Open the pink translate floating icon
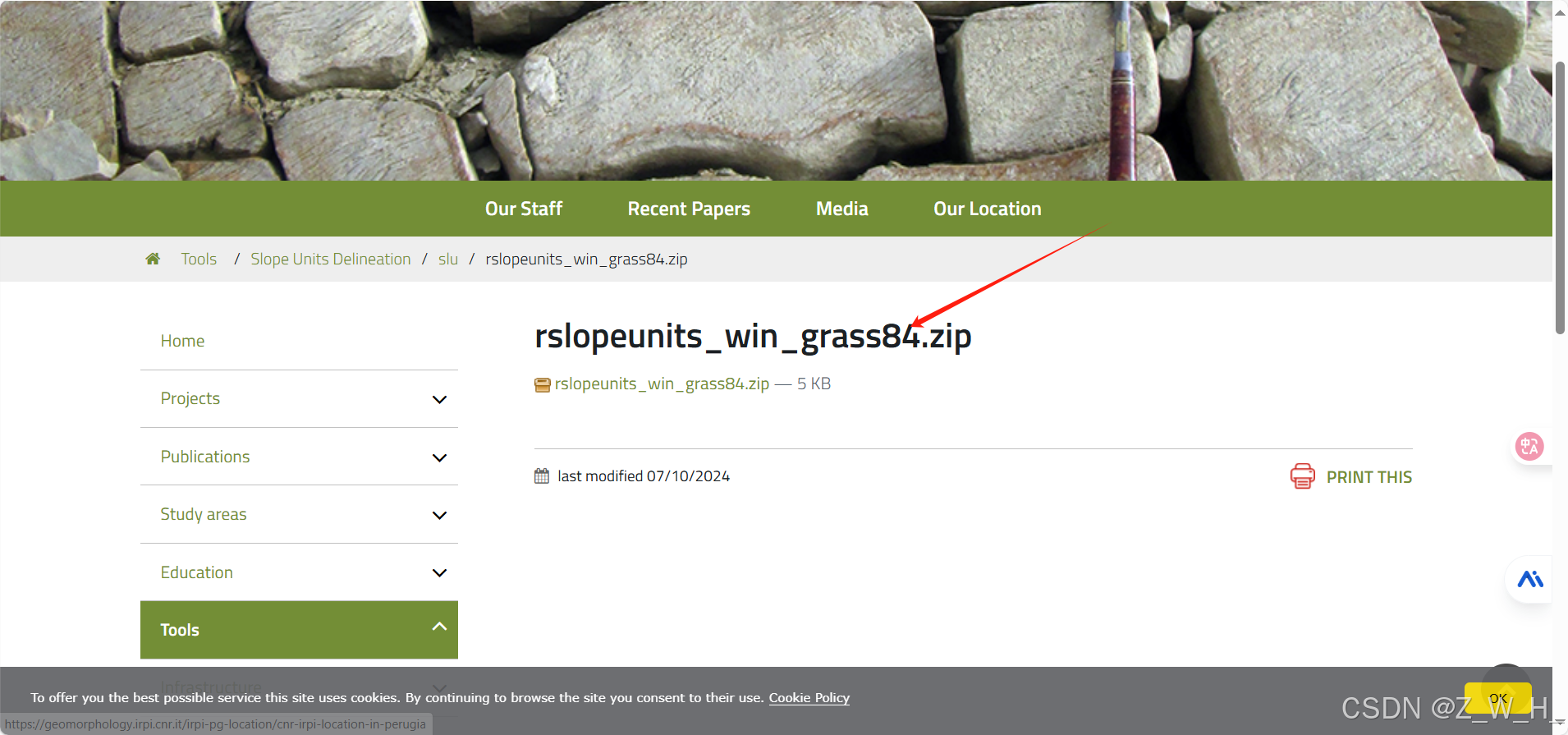Image resolution: width=1568 pixels, height=735 pixels. 1529,447
